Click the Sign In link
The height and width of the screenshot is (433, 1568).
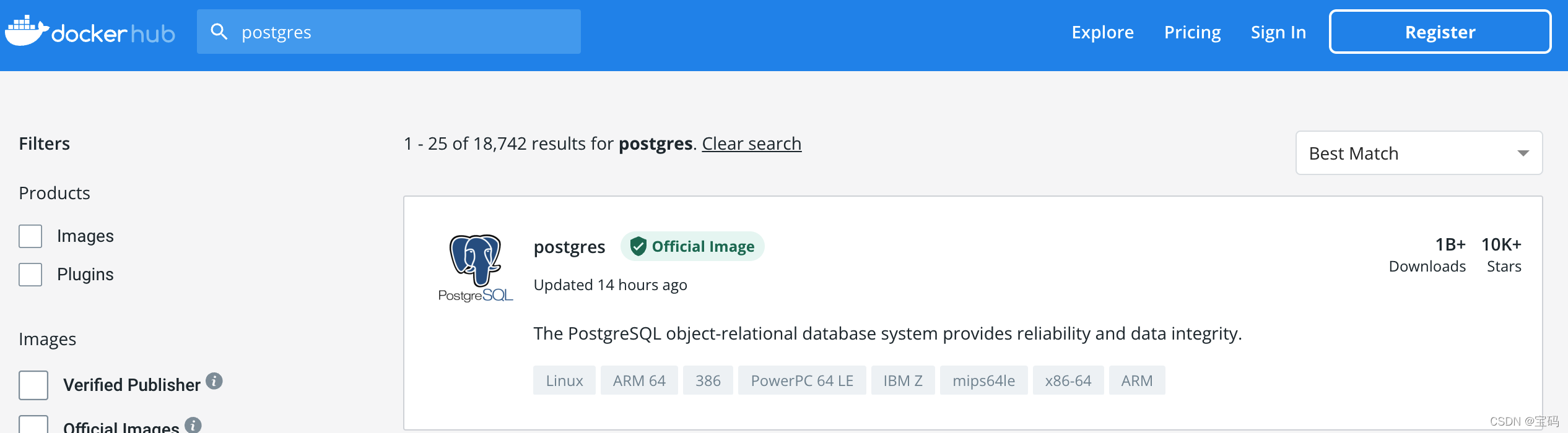(1278, 32)
